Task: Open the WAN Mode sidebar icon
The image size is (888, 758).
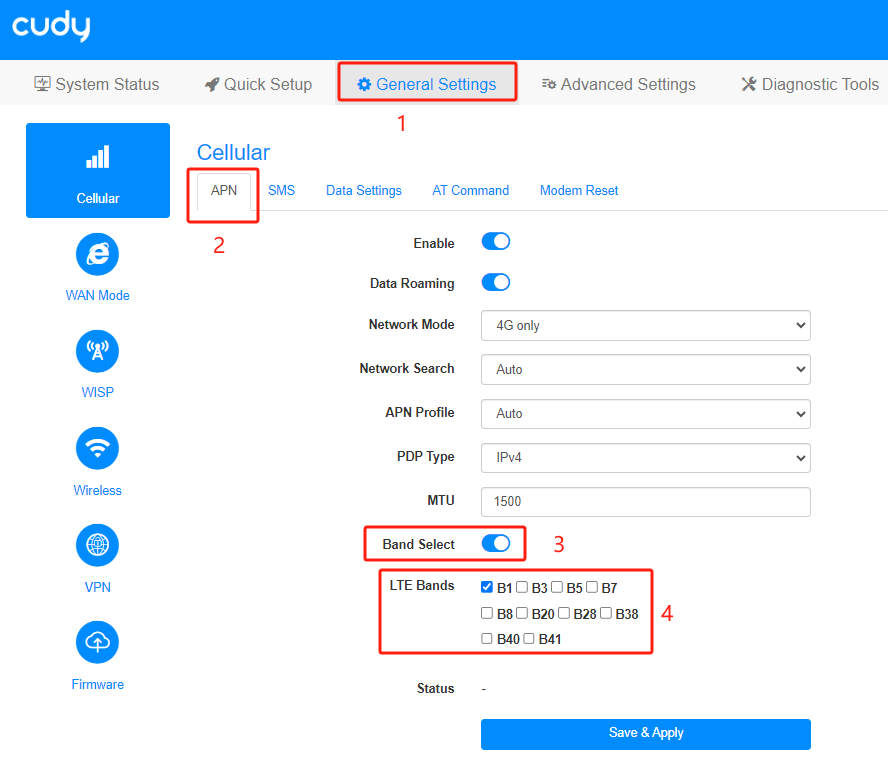Action: coord(97,254)
